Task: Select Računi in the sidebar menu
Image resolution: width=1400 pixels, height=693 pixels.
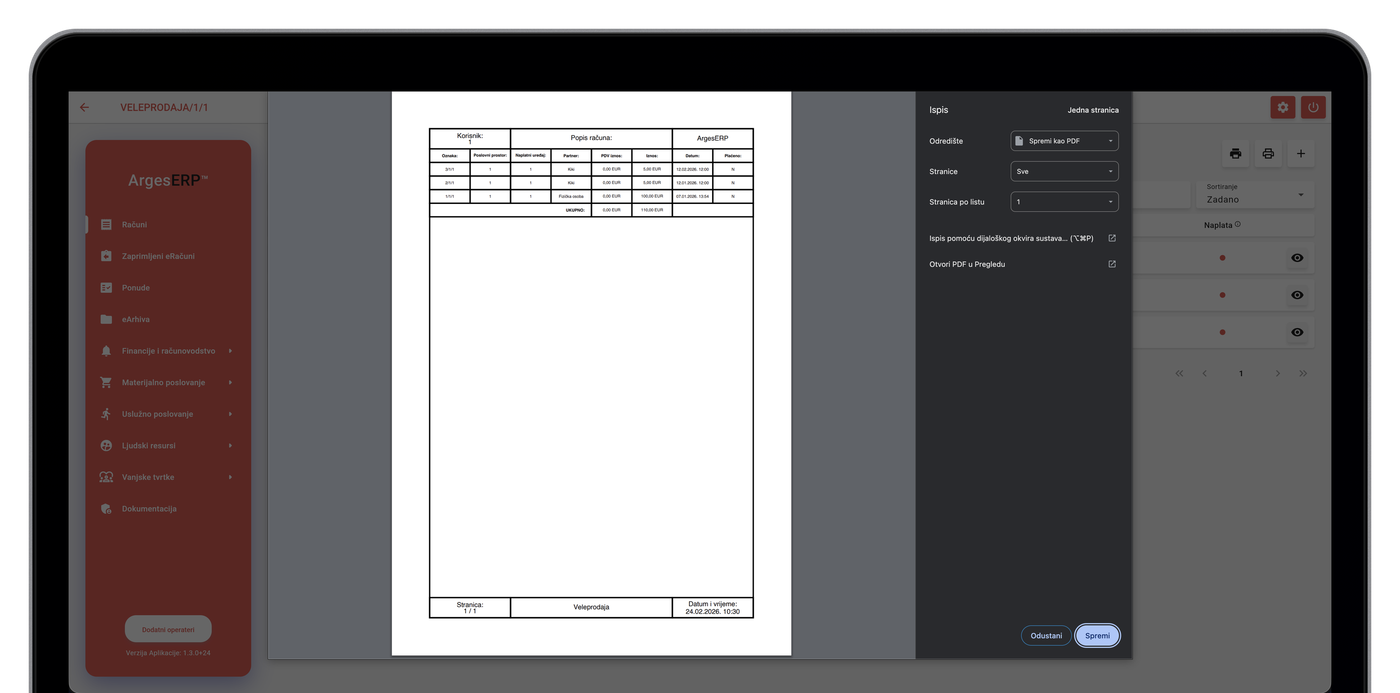Action: pos(135,225)
